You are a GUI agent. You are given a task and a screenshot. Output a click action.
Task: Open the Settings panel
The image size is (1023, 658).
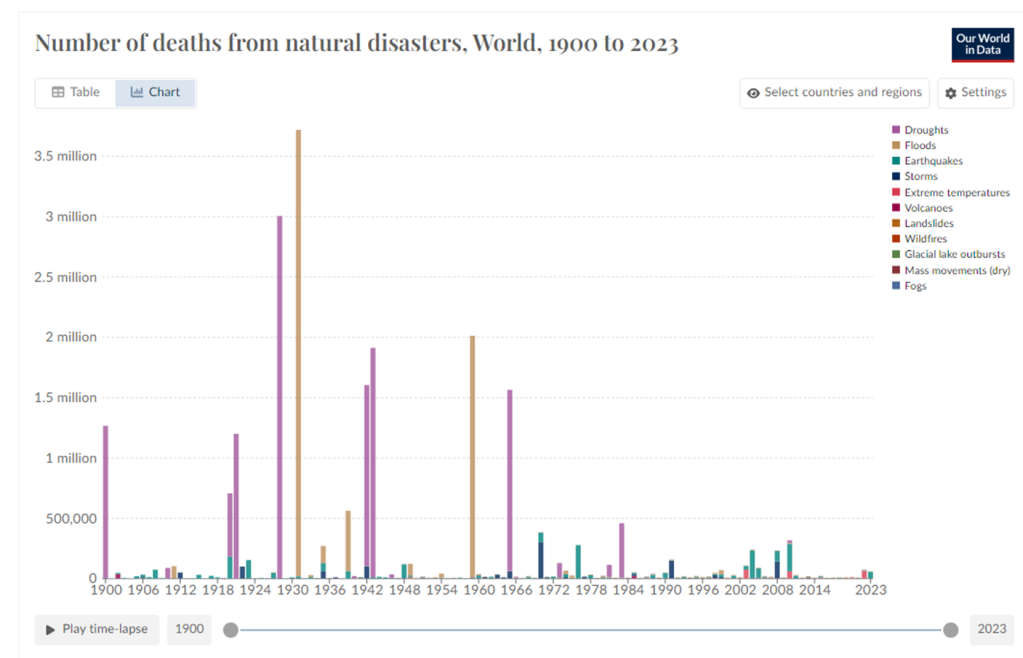[x=975, y=93]
